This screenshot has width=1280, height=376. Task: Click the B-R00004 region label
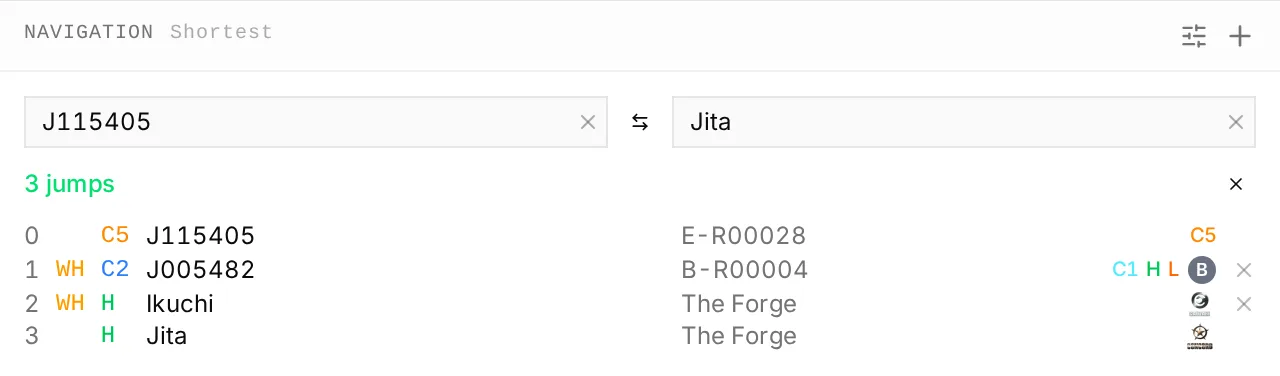pos(745,270)
